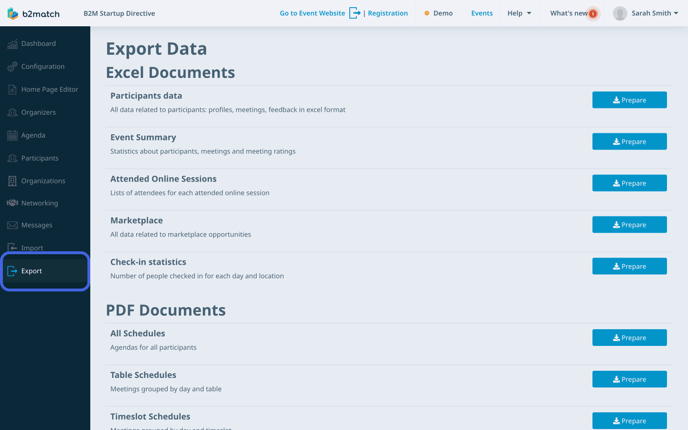Prepare the Event Summary export
This screenshot has height=430, width=688.
(629, 142)
